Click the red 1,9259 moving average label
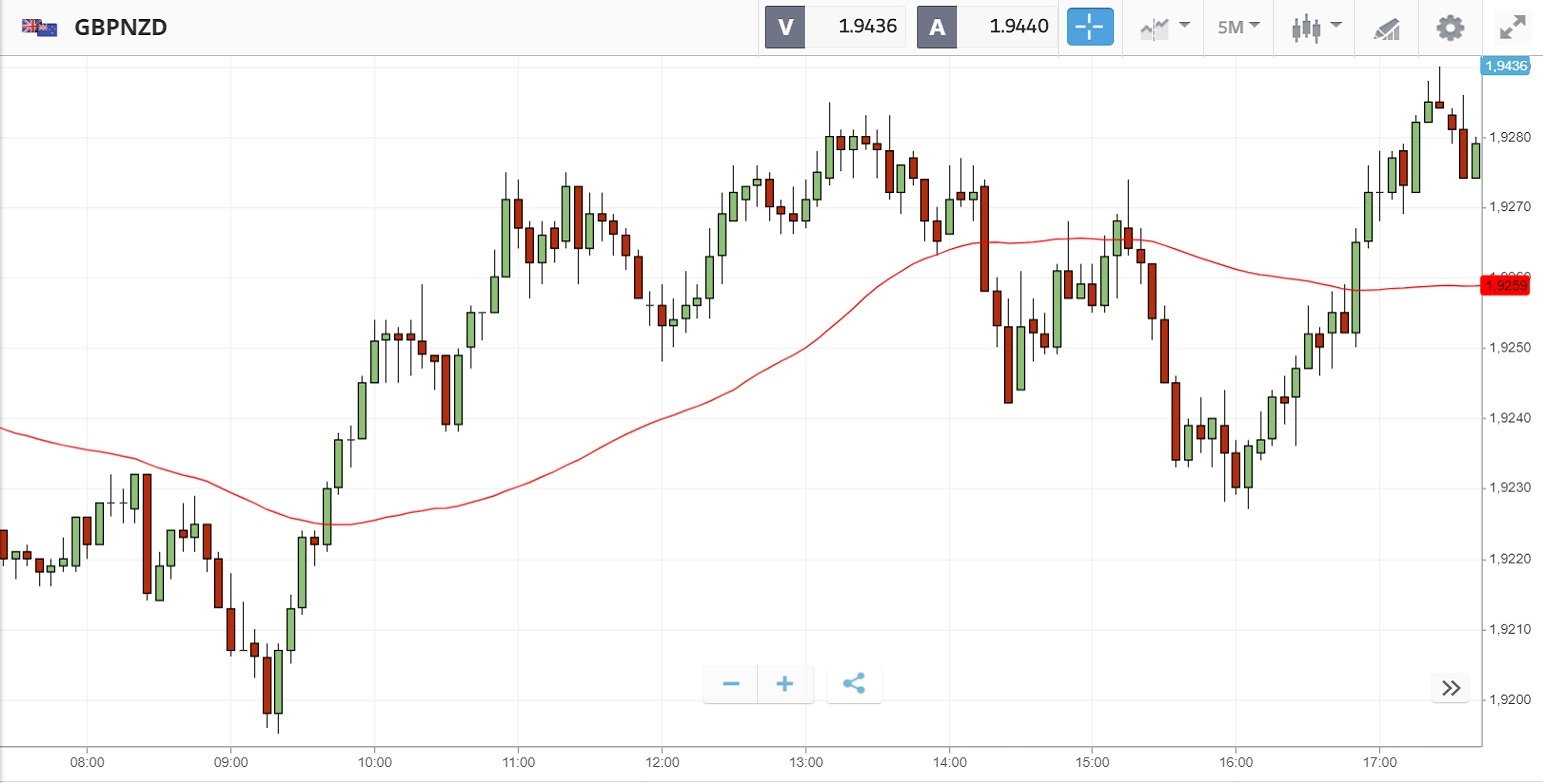The height and width of the screenshot is (783, 1543). [1504, 286]
